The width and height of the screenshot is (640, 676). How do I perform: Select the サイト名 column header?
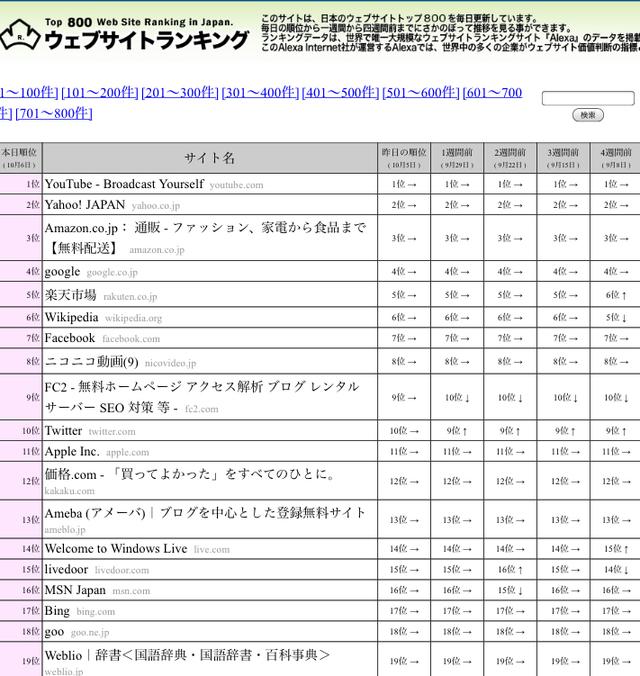point(210,158)
